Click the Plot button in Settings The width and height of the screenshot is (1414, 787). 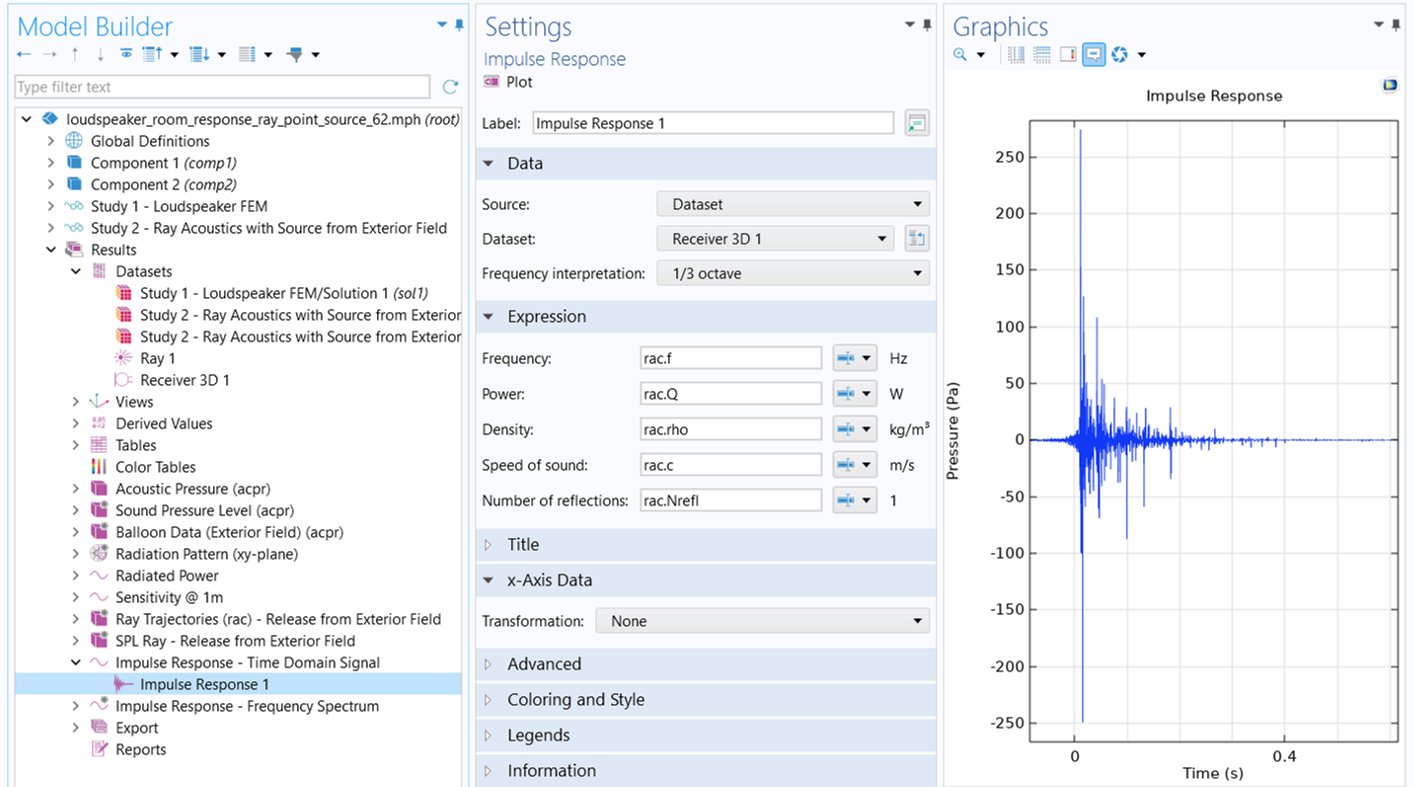point(510,82)
